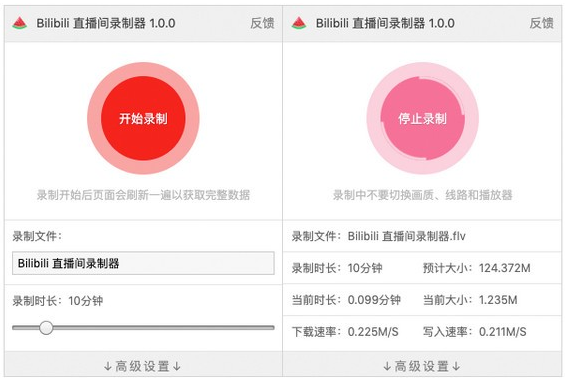This screenshot has width=565, height=378.
Task: Open 反馈 feedback link in right panel
Action: 541,23
